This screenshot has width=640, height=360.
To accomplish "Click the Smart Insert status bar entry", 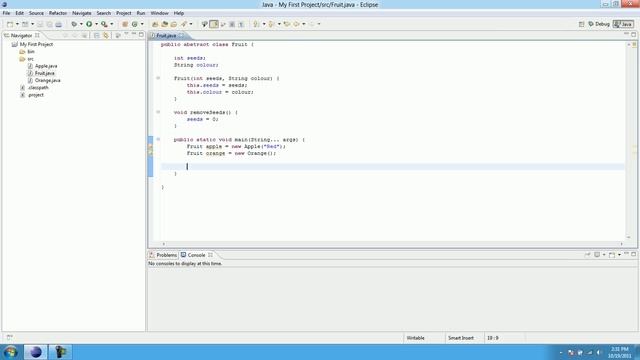I will (x=461, y=338).
